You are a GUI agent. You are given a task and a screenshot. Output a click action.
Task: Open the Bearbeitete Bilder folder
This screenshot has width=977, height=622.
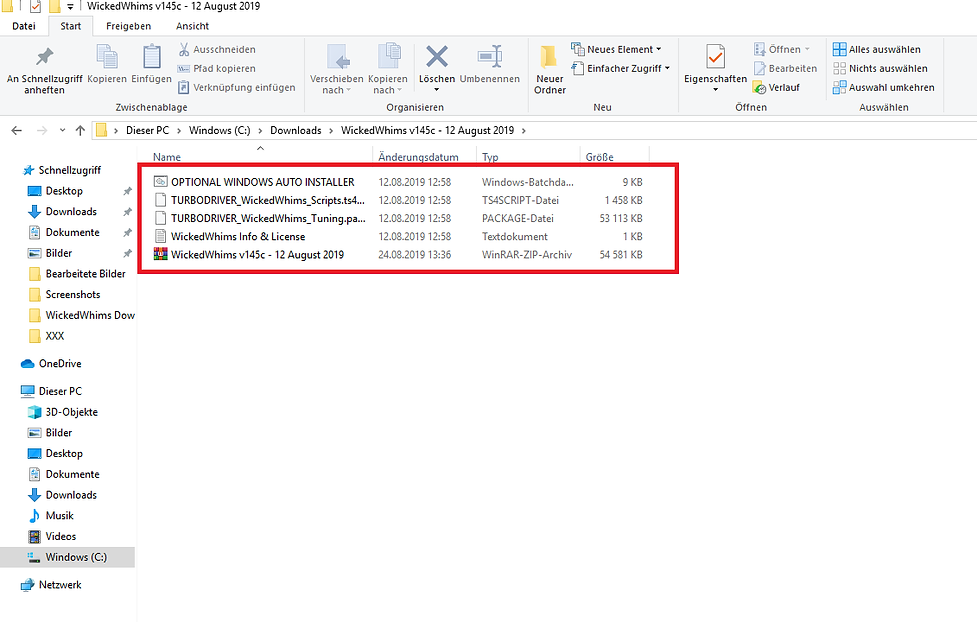[85, 274]
